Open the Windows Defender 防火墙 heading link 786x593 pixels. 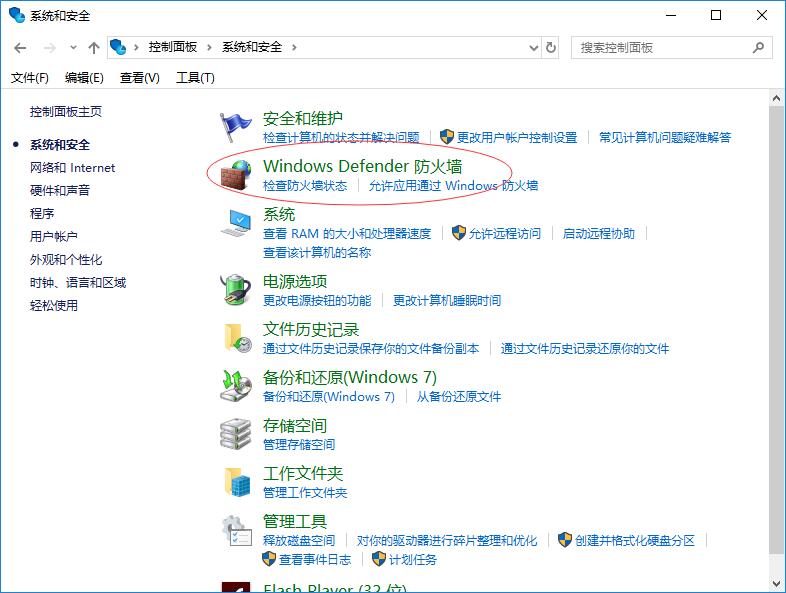click(362, 166)
